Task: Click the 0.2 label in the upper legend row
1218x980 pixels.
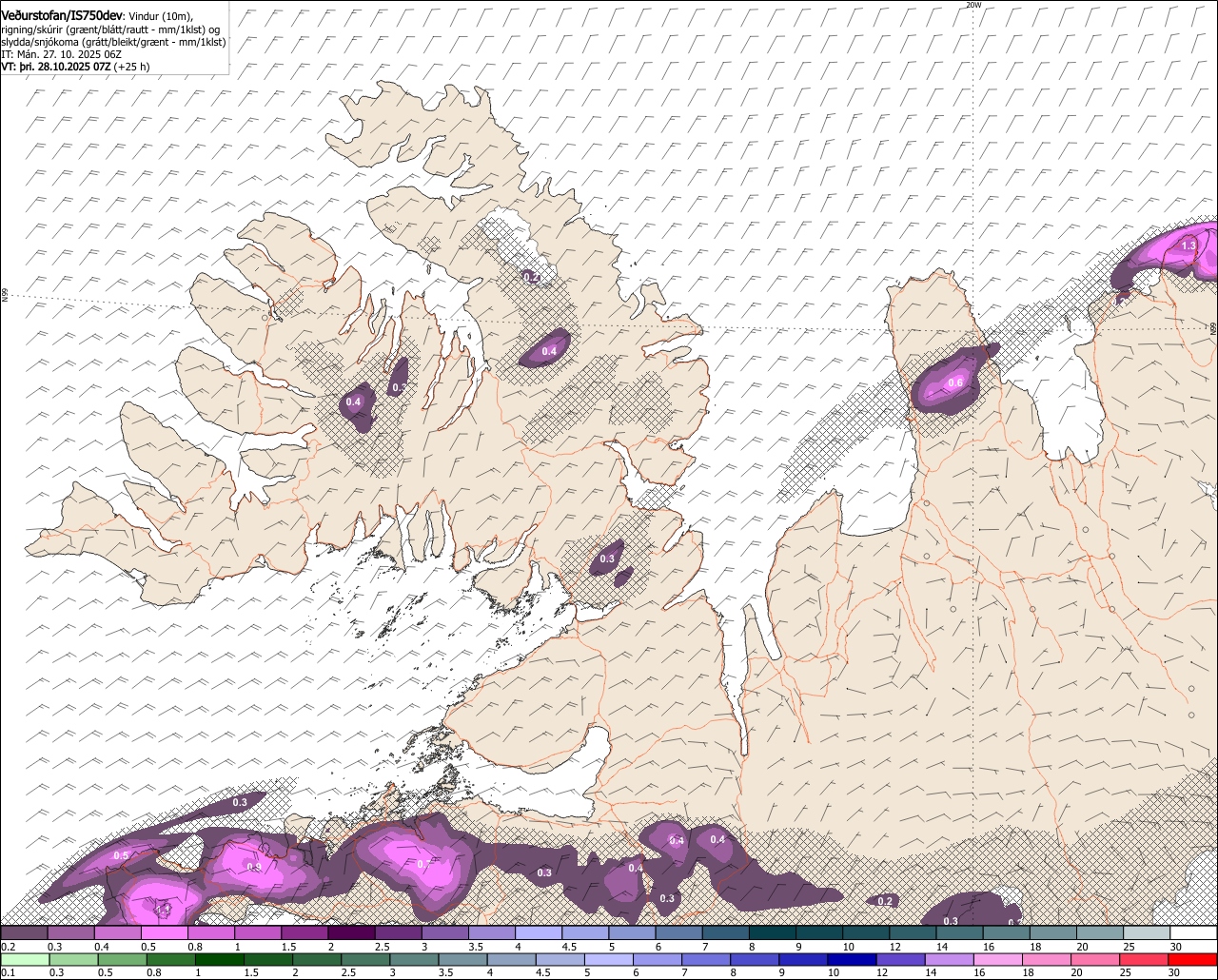Action: tap(9, 947)
